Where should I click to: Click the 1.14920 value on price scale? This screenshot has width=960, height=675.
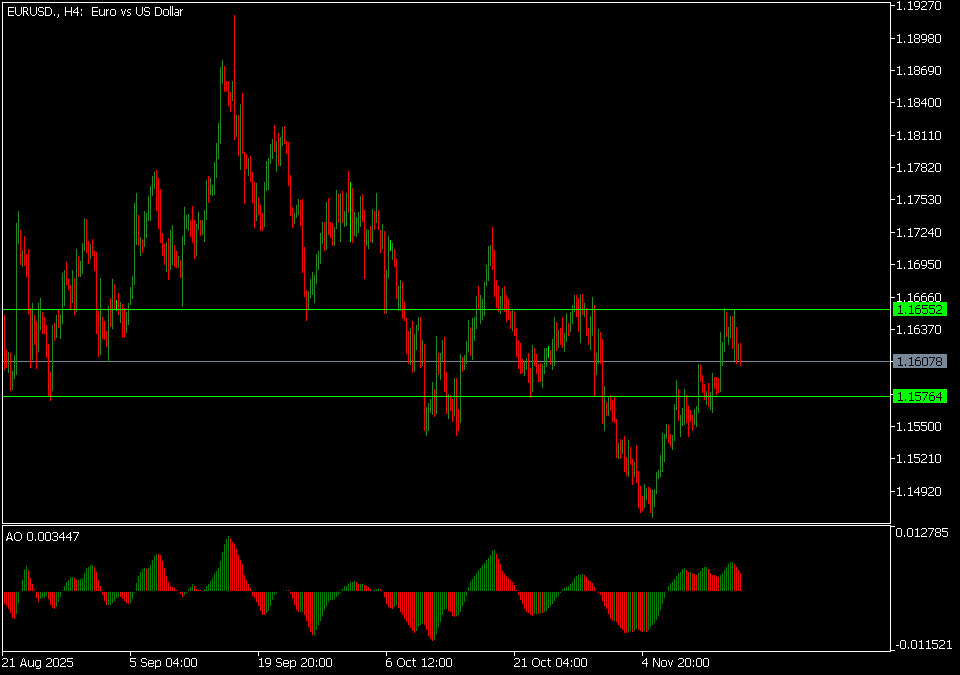[x=918, y=491]
